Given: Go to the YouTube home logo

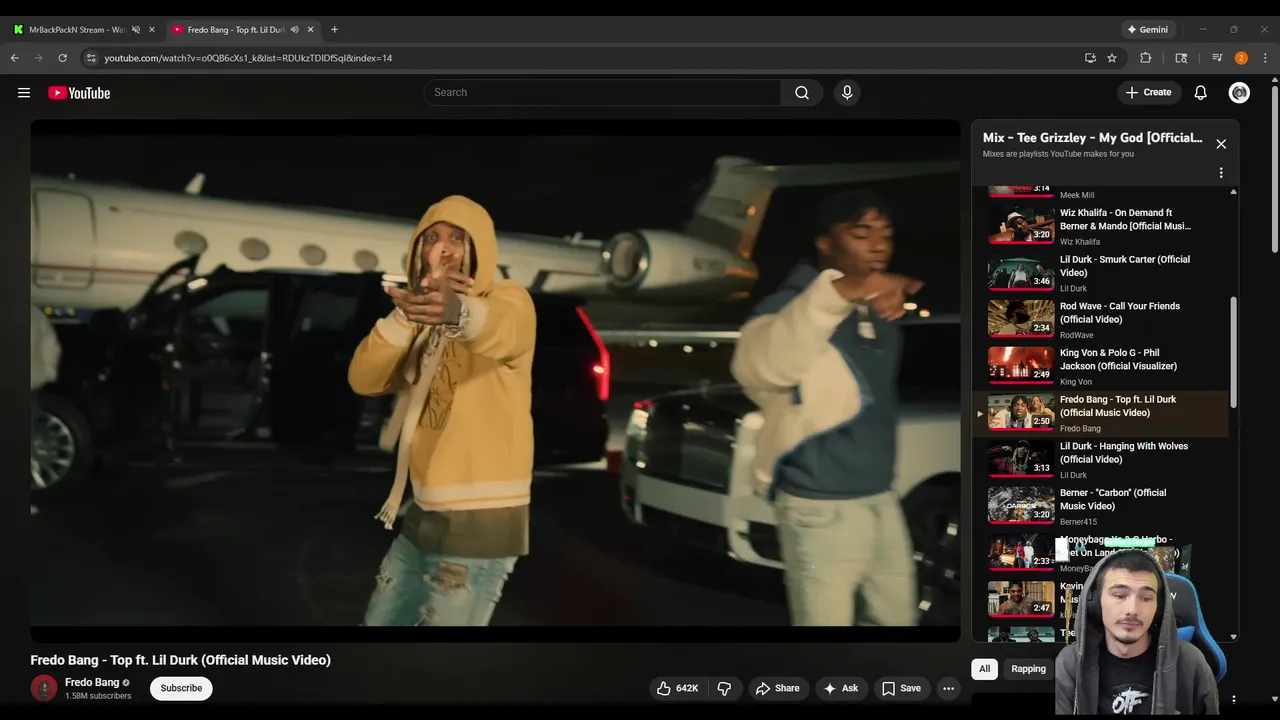Looking at the screenshot, I should (79, 93).
